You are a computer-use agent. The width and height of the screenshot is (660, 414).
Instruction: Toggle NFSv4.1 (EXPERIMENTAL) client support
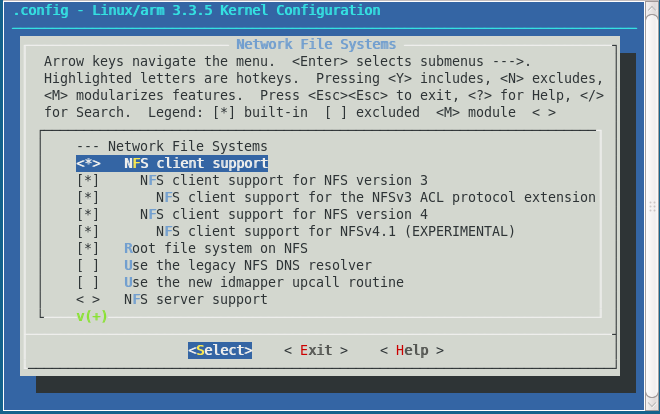(295, 231)
